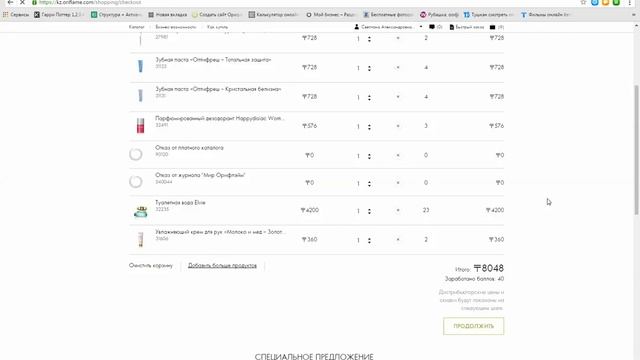The height and width of the screenshot is (360, 640).
Task: Change quantity stepper for 'Отказ от платного каталога'
Action: [x=369, y=156]
